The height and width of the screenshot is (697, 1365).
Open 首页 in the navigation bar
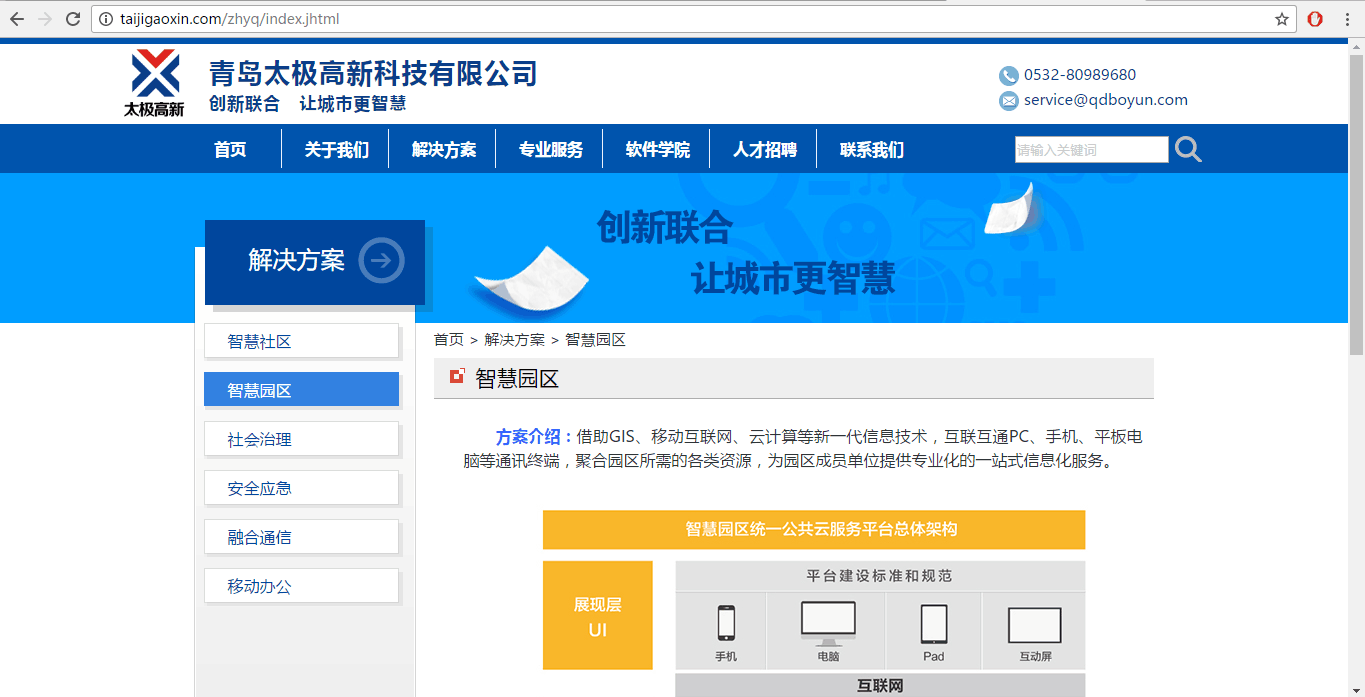(x=230, y=150)
